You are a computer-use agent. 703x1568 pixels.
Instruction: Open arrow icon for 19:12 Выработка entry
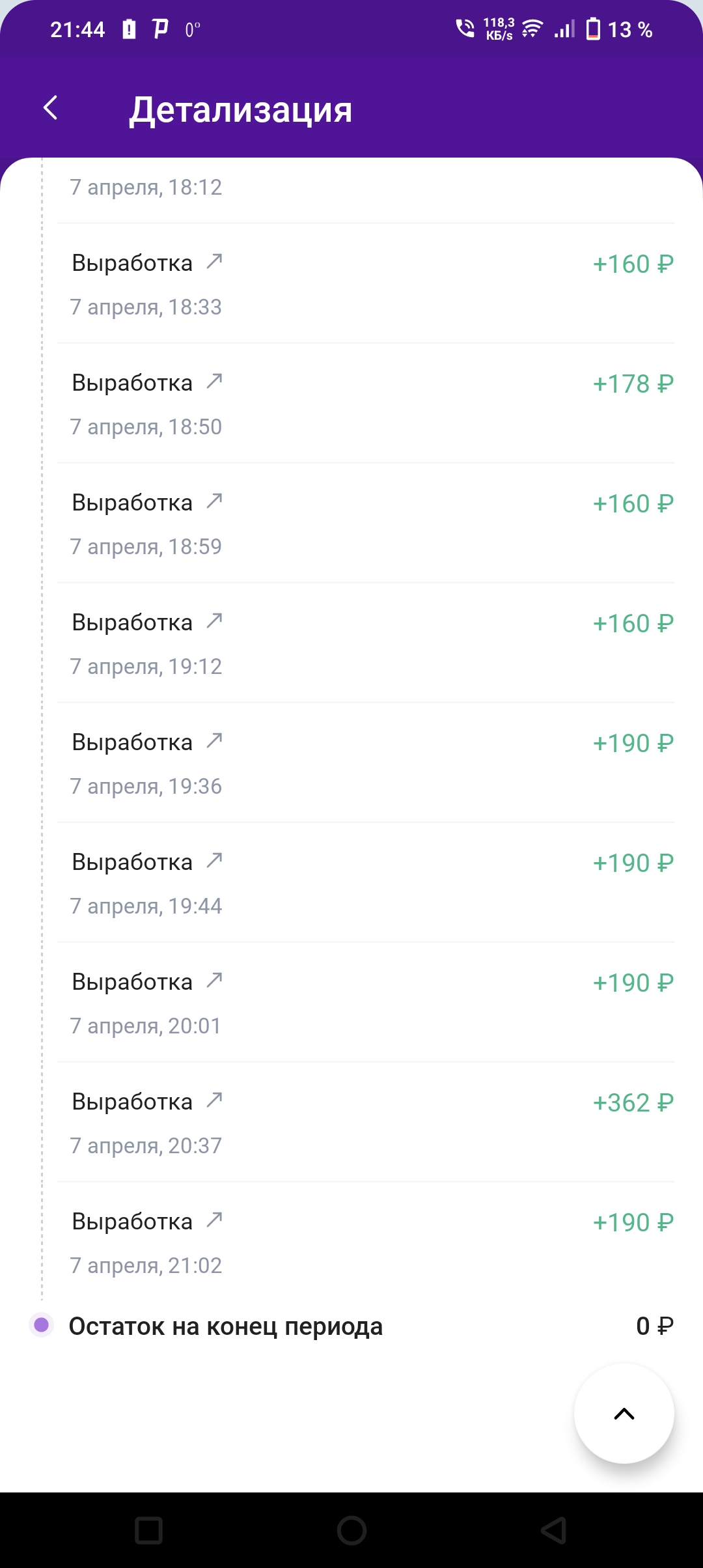pos(214,621)
